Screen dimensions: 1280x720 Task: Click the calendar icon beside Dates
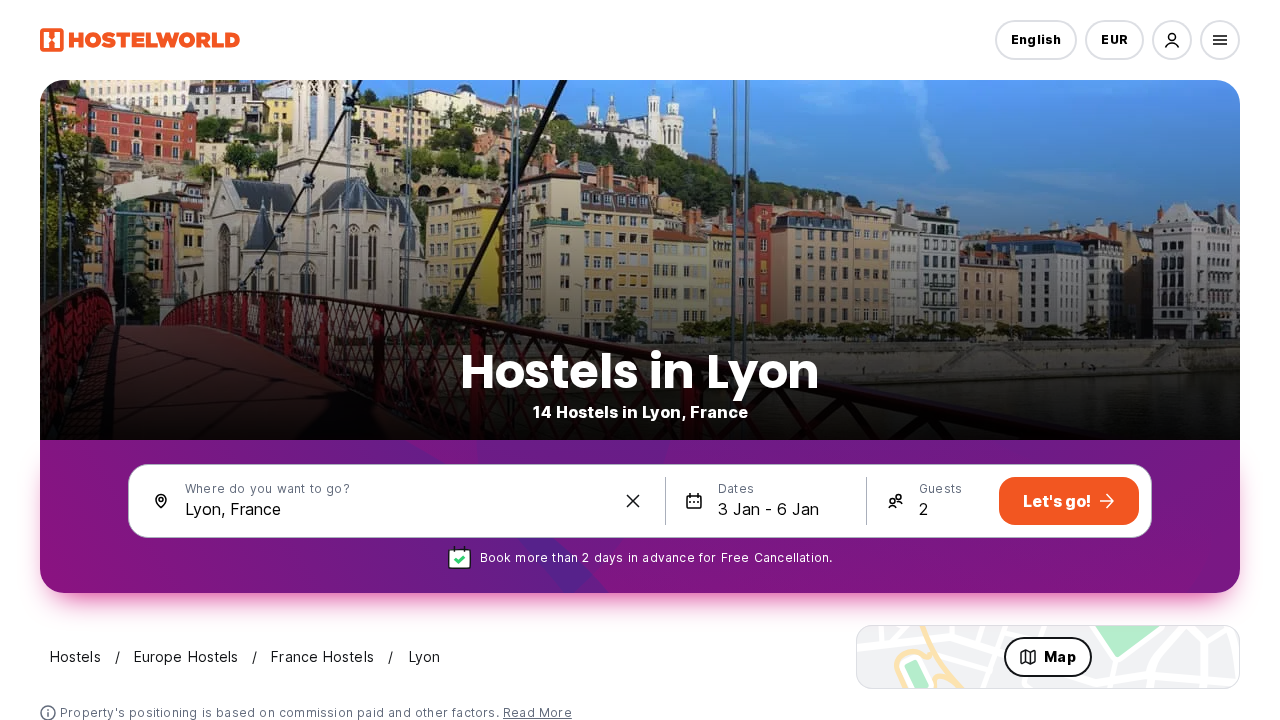click(x=694, y=501)
